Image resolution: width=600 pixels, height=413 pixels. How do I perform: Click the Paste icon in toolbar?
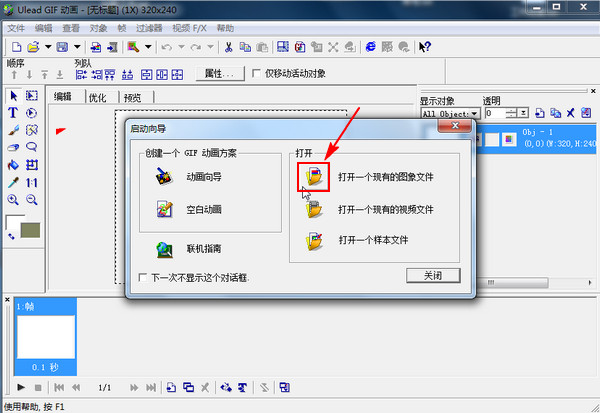pos(262,47)
